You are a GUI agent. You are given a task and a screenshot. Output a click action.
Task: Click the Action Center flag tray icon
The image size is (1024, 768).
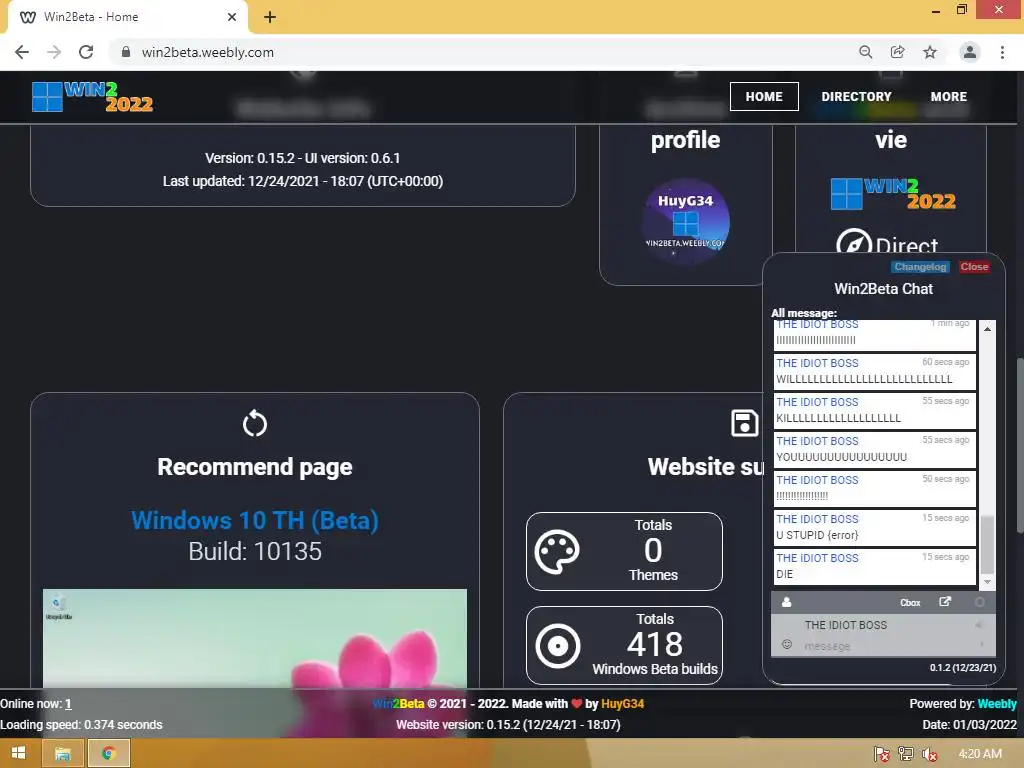(x=882, y=754)
